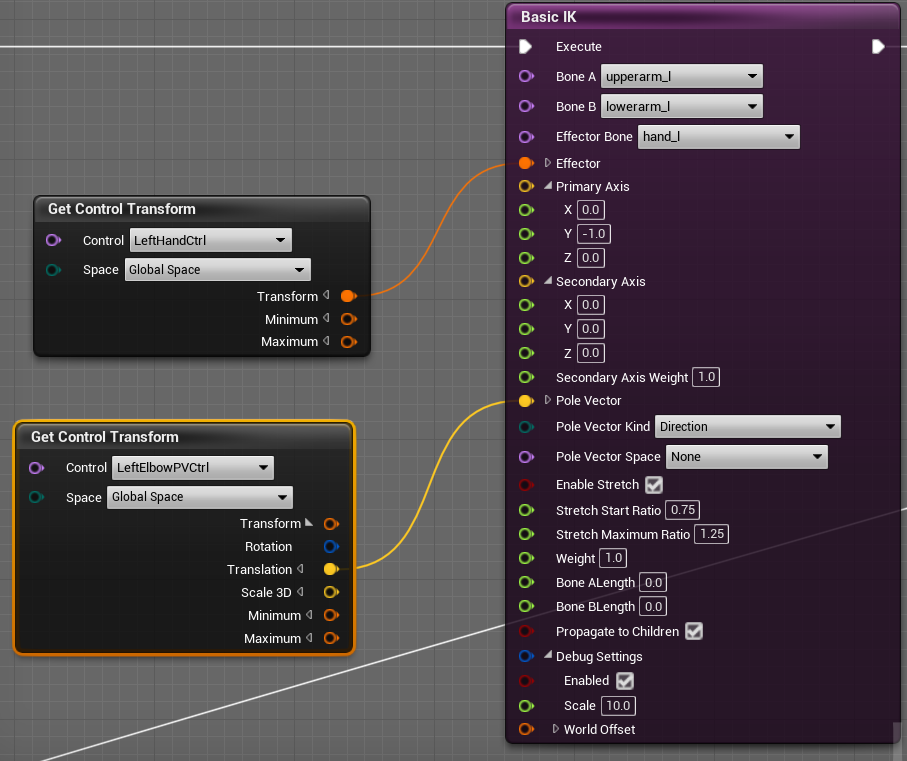Click the LeftElbowPVCtrl Maximum output pin

(x=331, y=638)
